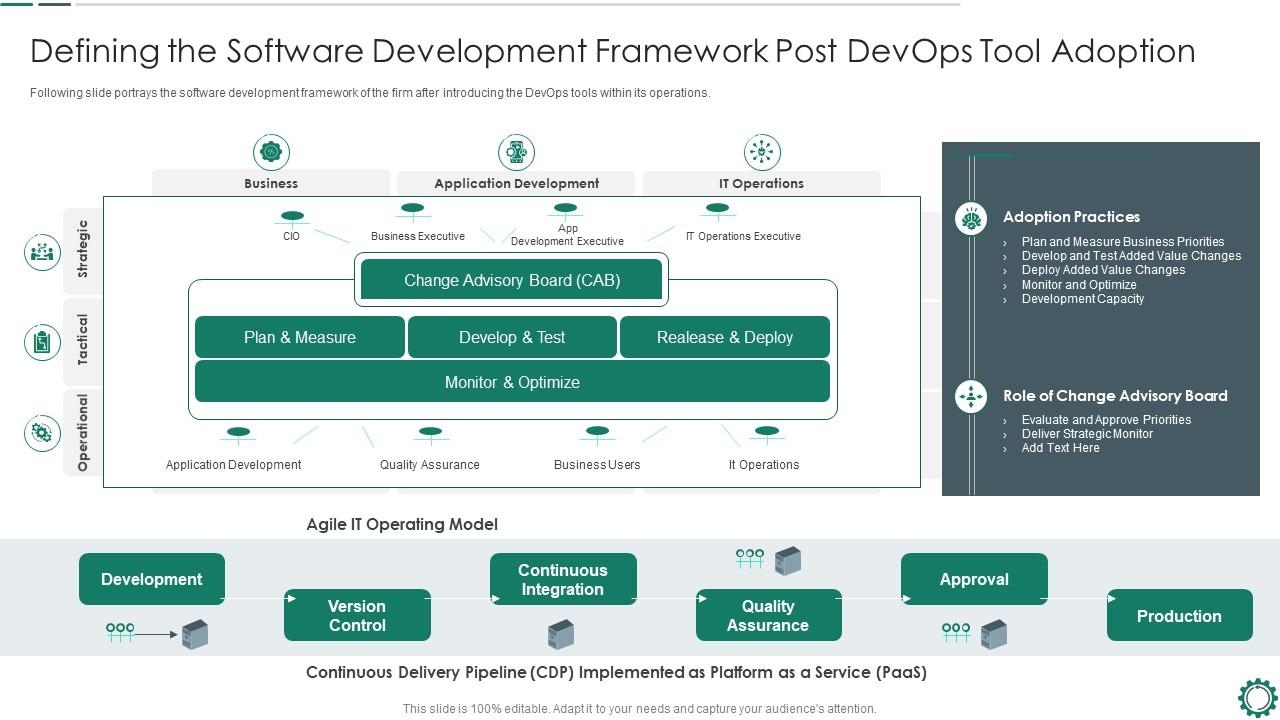Click the server icon below Continuous Integration
This screenshot has width=1280, height=720.
point(562,632)
